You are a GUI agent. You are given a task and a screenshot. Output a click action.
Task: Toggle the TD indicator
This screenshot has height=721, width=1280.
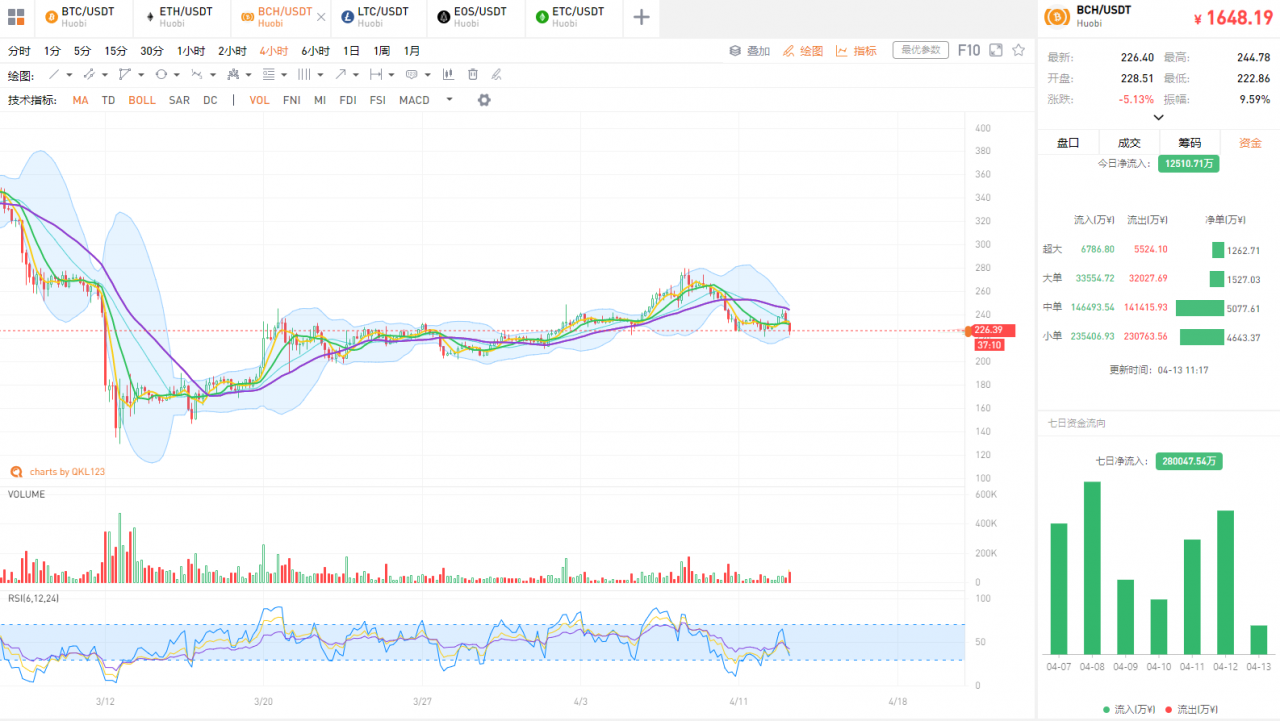tap(108, 100)
